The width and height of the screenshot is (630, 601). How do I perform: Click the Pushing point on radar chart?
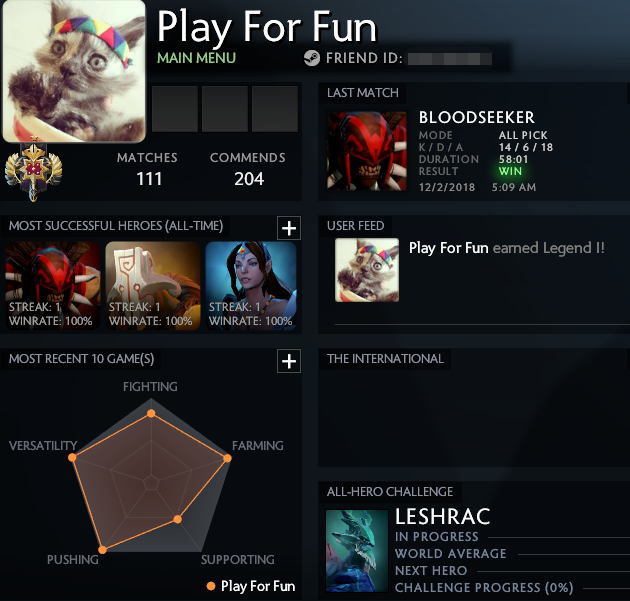102,550
